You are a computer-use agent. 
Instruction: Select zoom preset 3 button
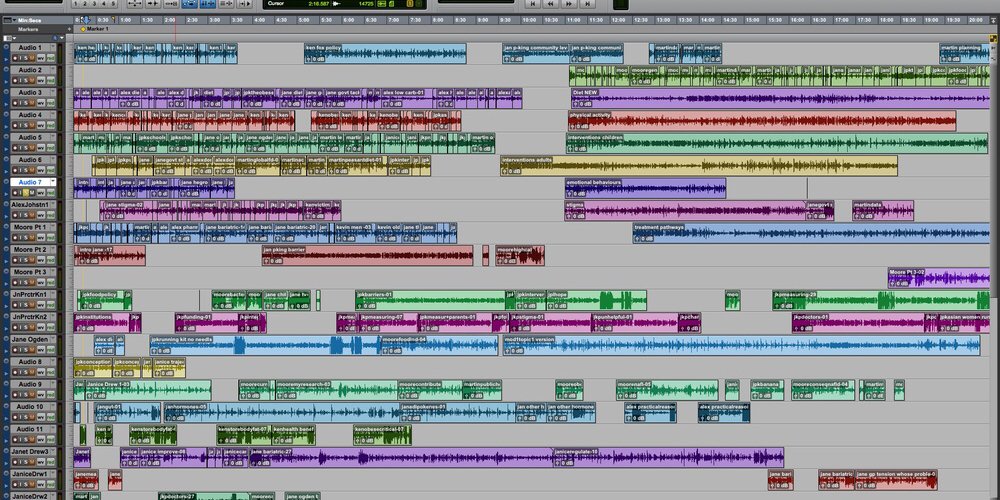(x=94, y=4)
